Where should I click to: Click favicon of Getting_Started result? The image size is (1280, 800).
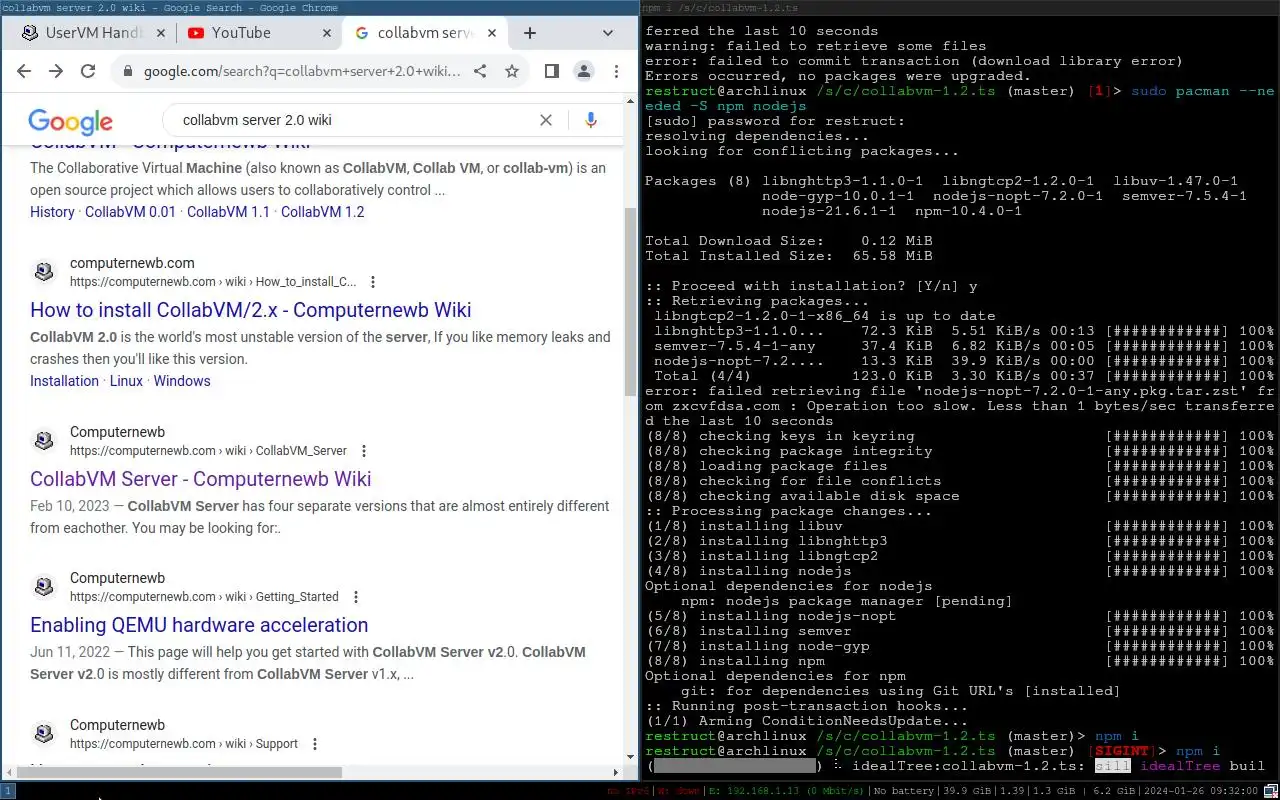coord(44,587)
